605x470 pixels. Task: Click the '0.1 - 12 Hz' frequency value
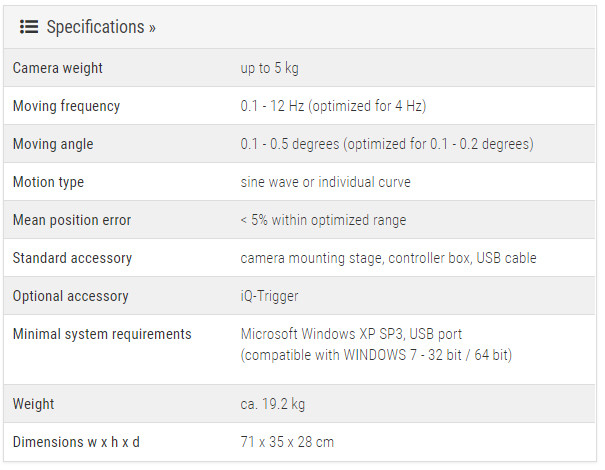[x=333, y=106]
